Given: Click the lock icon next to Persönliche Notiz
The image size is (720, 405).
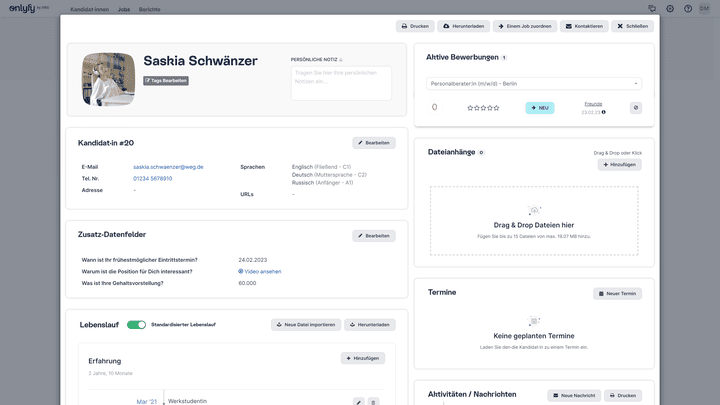Looking at the screenshot, I should pos(341,60).
